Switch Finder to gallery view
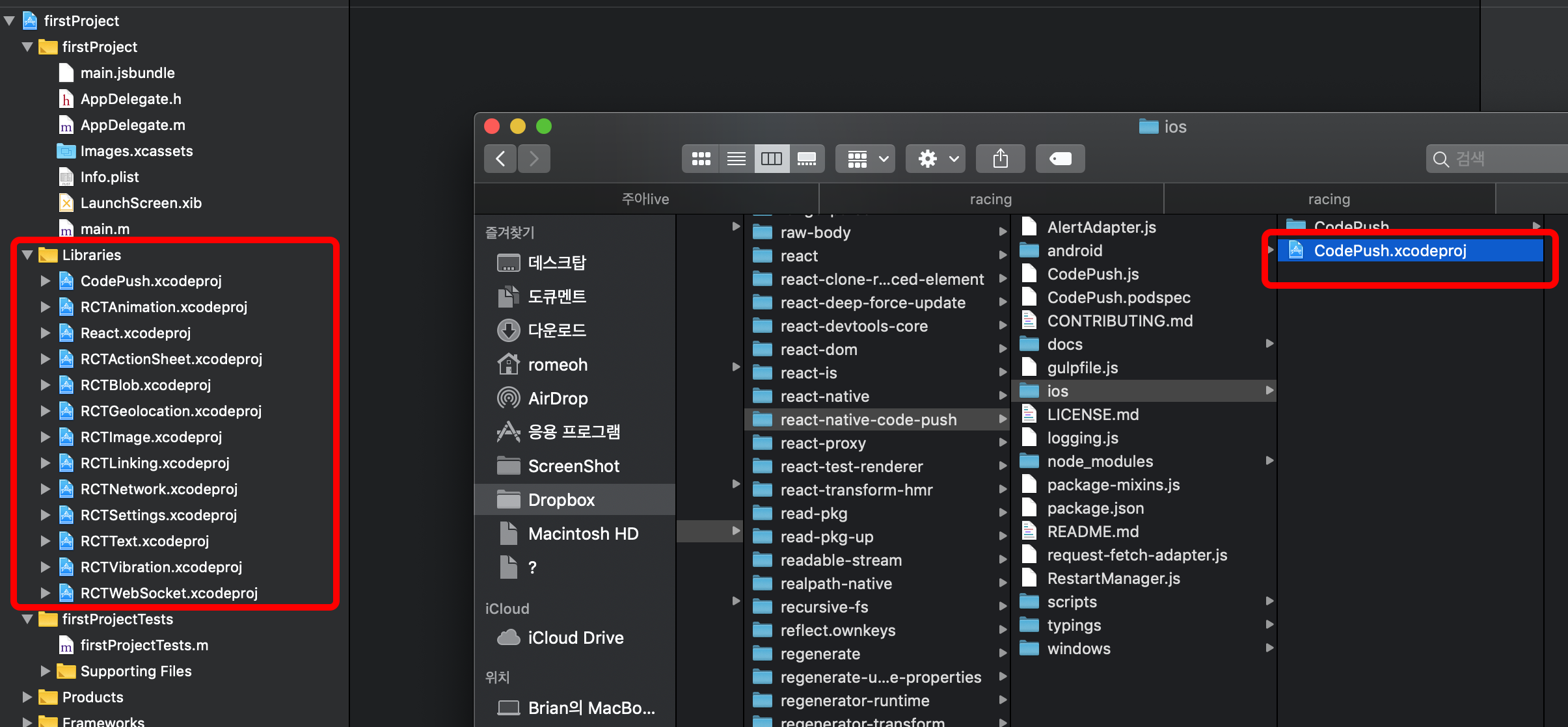 807,159
